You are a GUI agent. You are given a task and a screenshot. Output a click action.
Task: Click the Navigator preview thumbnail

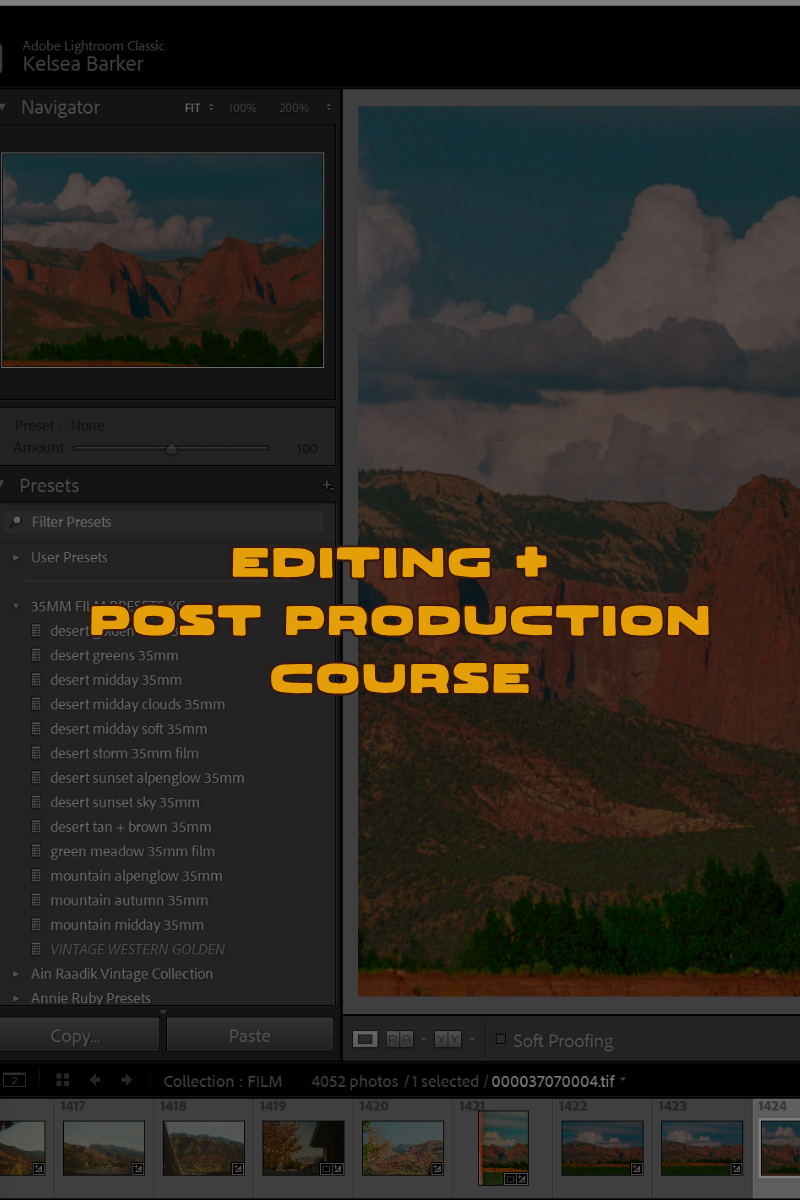coord(162,260)
